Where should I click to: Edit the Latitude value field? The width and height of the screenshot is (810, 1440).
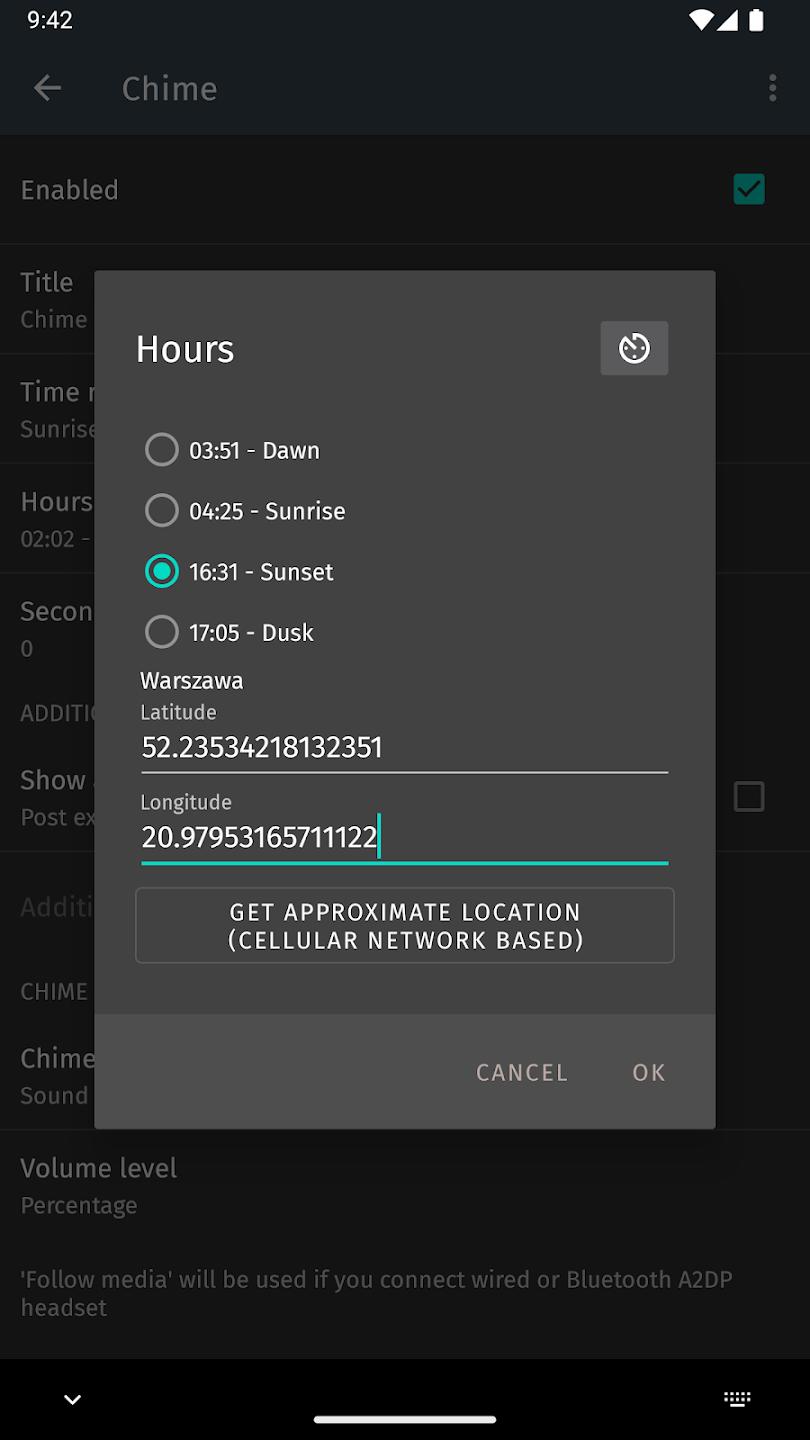(x=404, y=747)
